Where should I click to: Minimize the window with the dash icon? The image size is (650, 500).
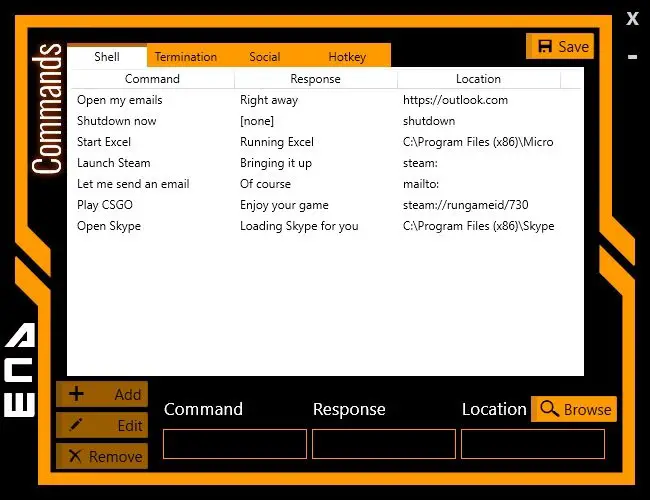tap(632, 57)
